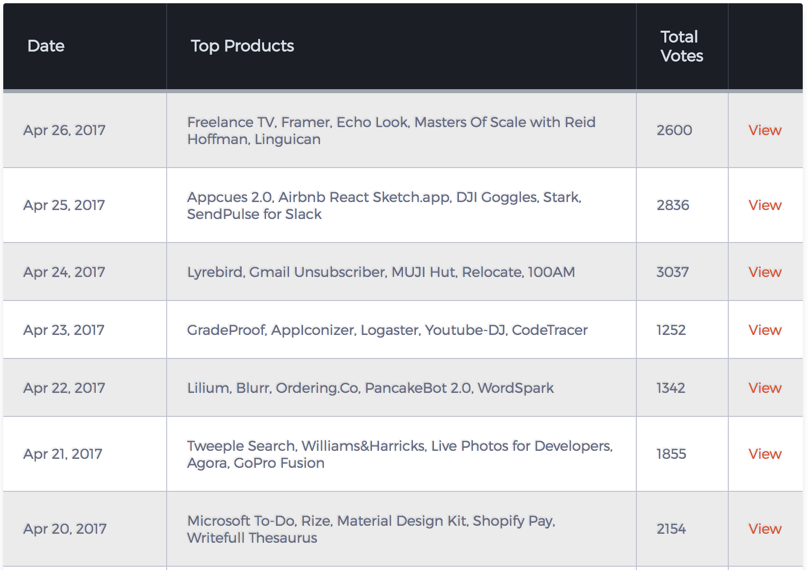Select the Apr 24, 2017 date cell
Image resolution: width=808 pixels, height=570 pixels.
[64, 272]
